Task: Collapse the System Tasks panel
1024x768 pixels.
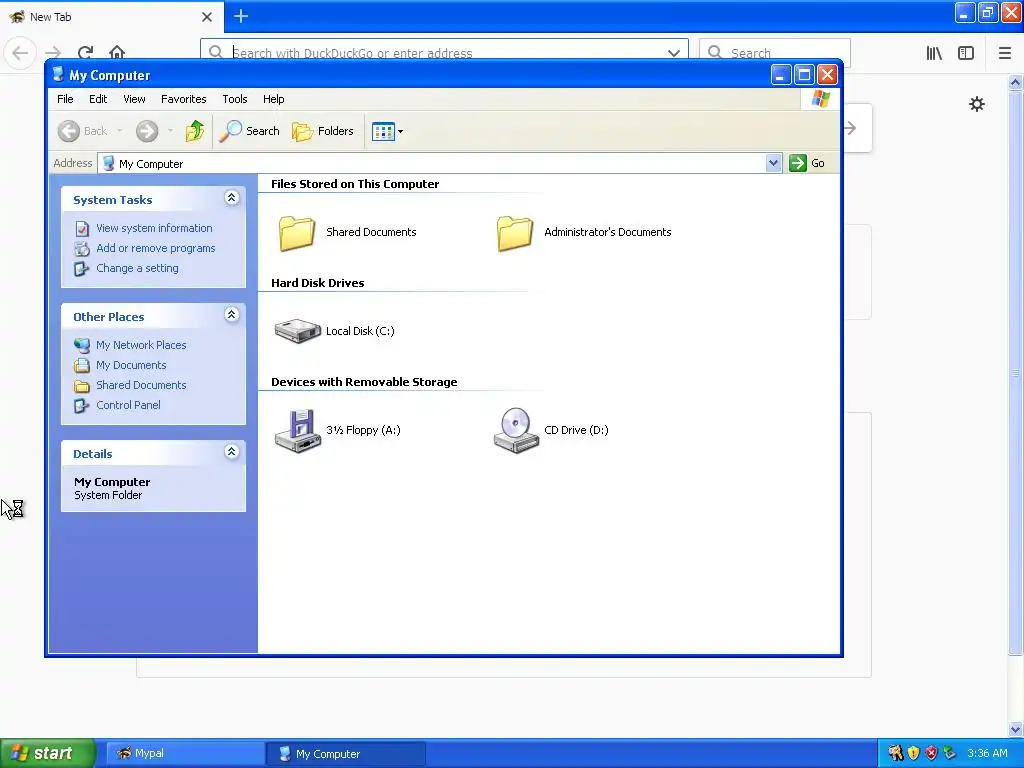Action: [x=231, y=198]
